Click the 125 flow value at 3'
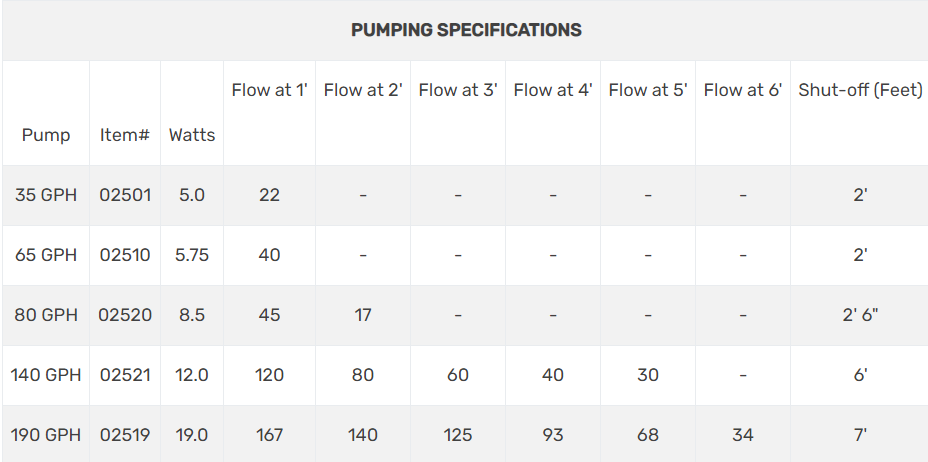 [x=457, y=435]
